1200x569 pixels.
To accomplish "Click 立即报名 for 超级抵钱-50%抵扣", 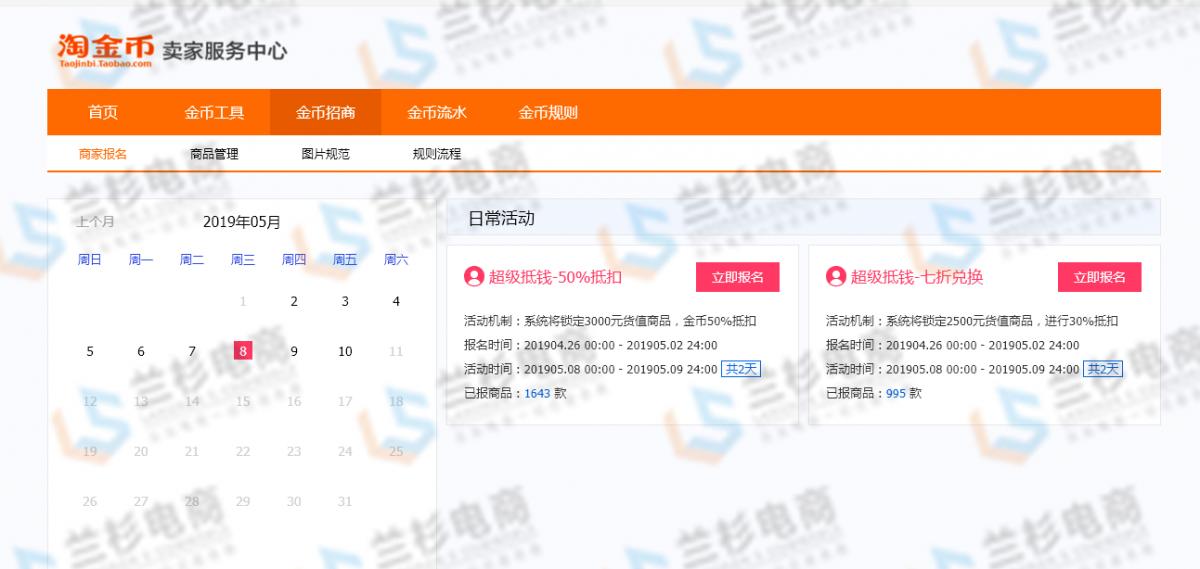I will [738, 277].
